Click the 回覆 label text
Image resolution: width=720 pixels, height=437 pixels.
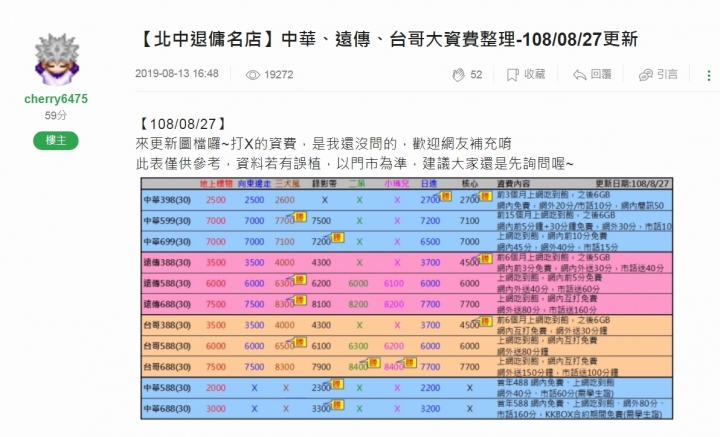(x=601, y=74)
